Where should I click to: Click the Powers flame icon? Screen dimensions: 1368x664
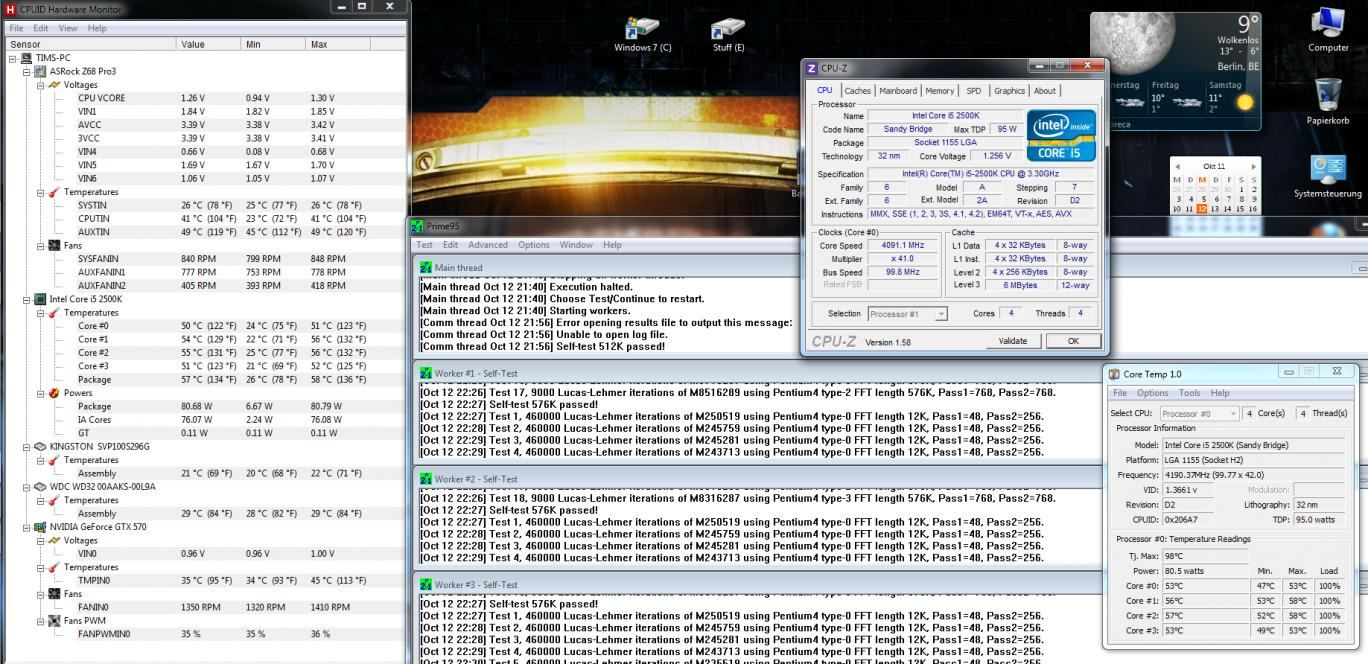[x=55, y=393]
